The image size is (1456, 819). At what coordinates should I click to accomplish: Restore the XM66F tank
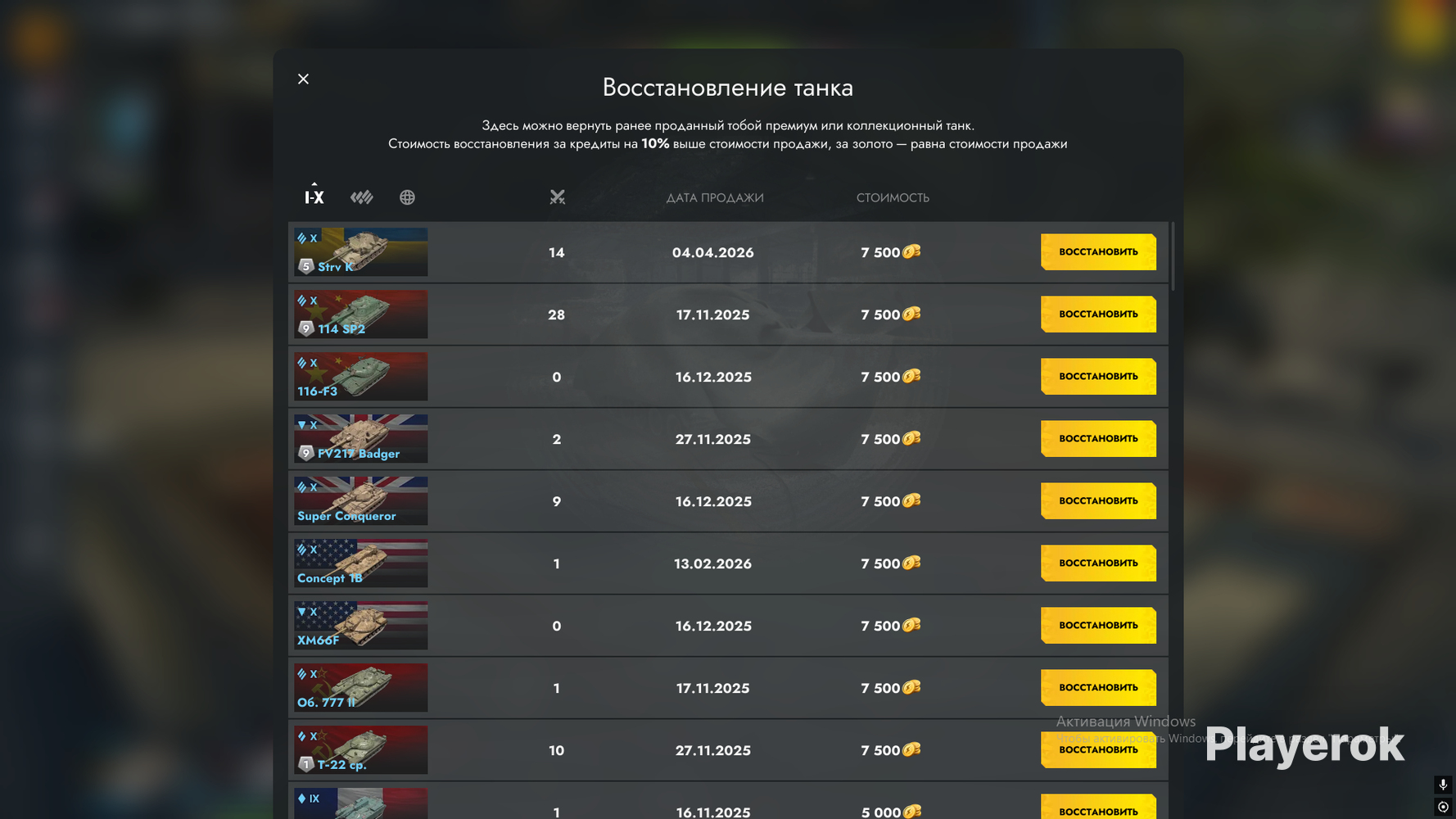[x=1098, y=626]
